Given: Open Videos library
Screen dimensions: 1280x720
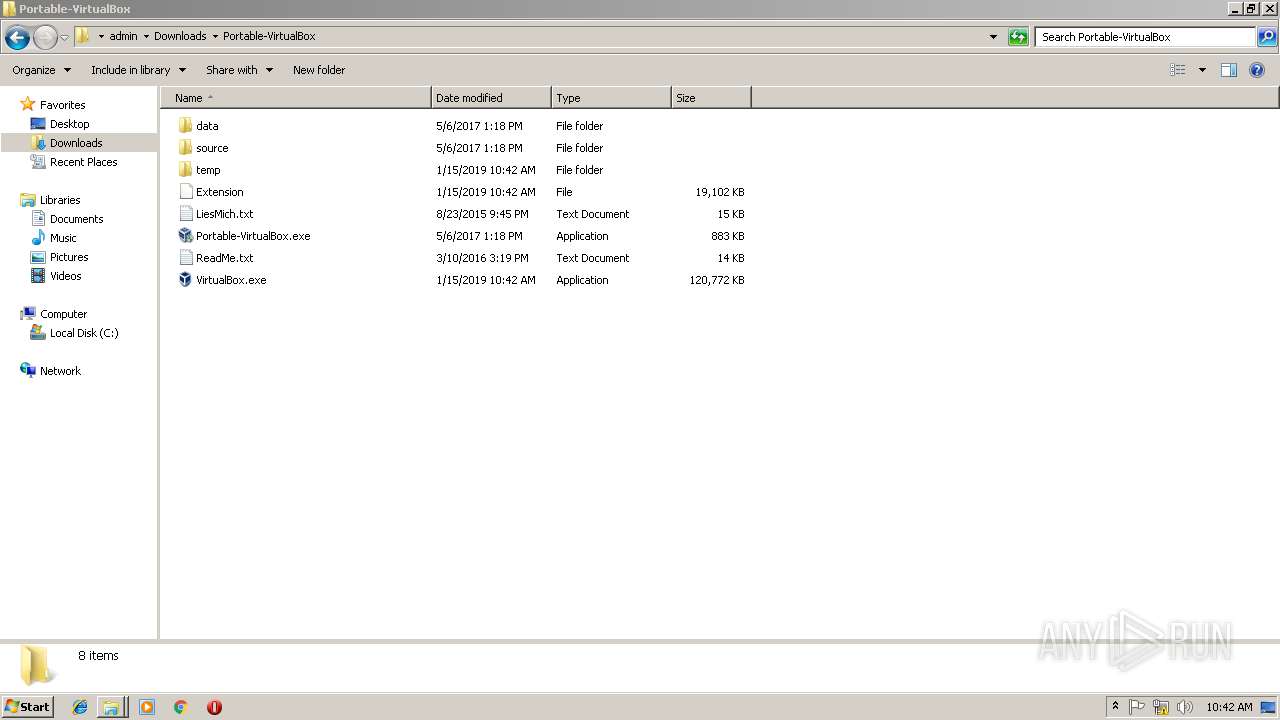Looking at the screenshot, I should coord(66,276).
